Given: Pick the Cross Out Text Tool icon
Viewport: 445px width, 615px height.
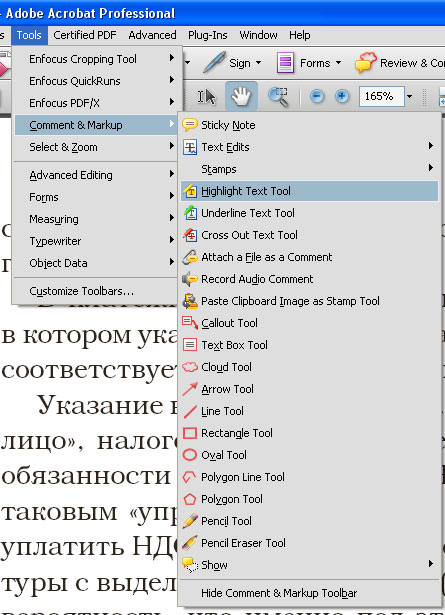Looking at the screenshot, I should [x=191, y=235].
